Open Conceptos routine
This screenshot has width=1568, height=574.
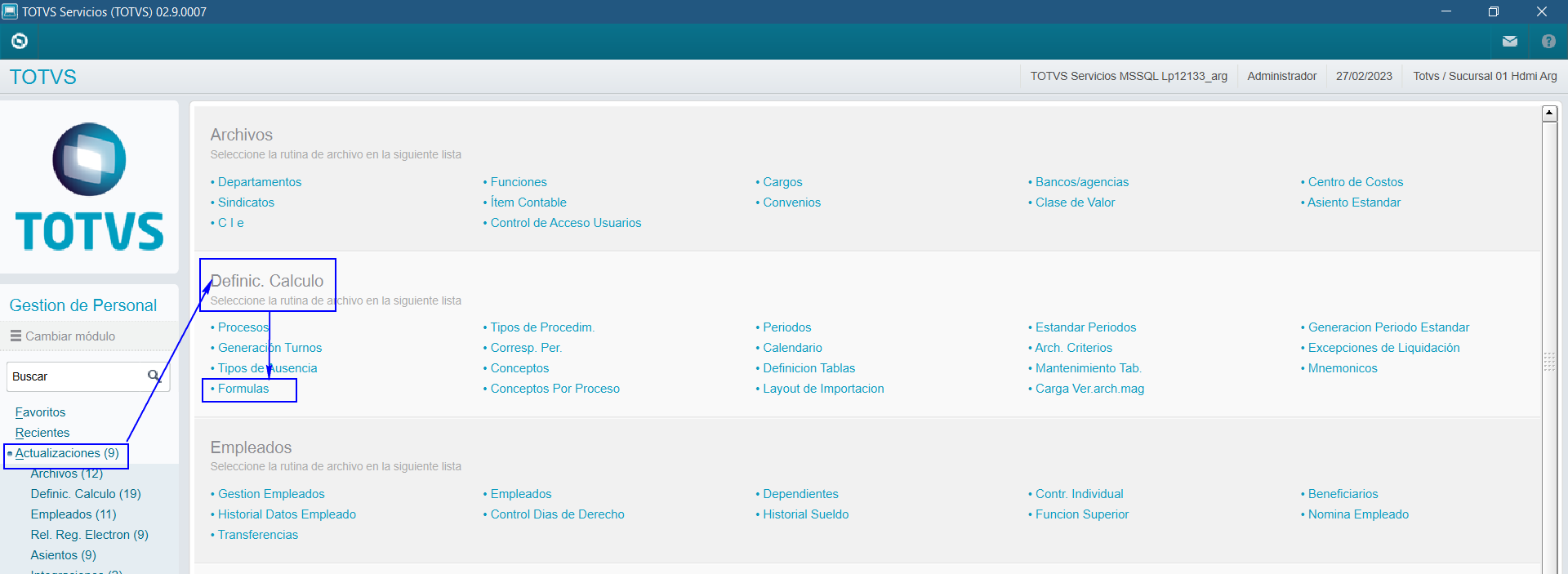pyautogui.click(x=519, y=368)
